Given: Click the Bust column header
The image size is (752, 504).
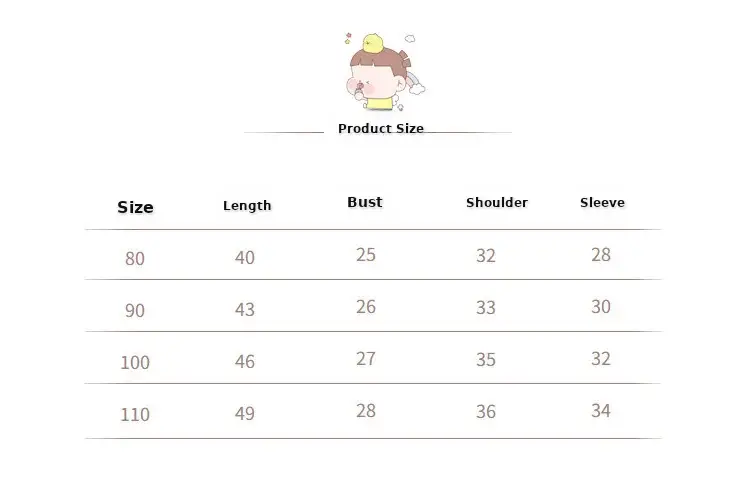Looking at the screenshot, I should (x=365, y=202).
